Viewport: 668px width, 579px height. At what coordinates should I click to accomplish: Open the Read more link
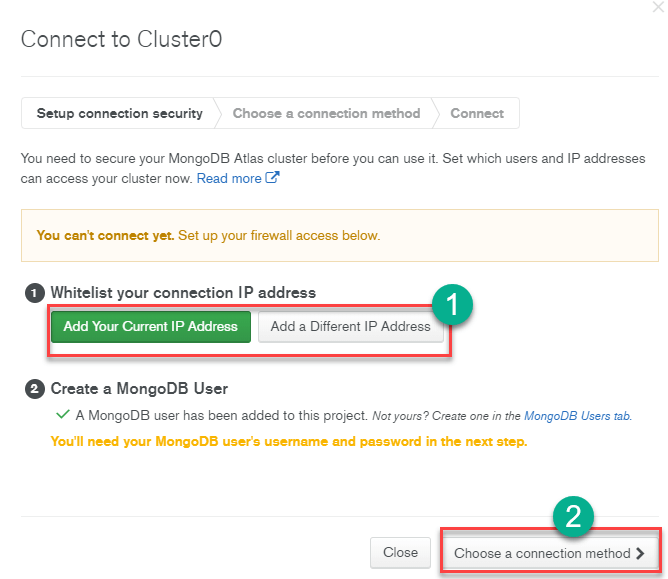[229, 179]
